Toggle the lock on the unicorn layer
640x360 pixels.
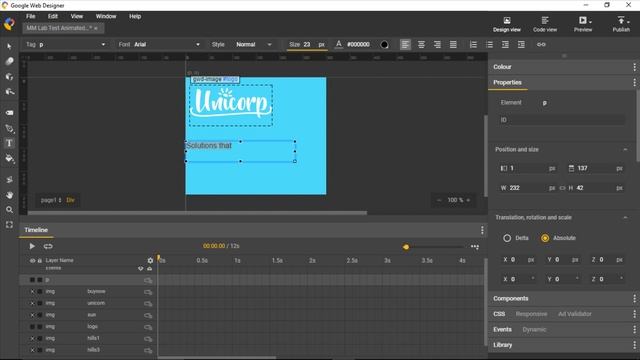click(x=40, y=303)
